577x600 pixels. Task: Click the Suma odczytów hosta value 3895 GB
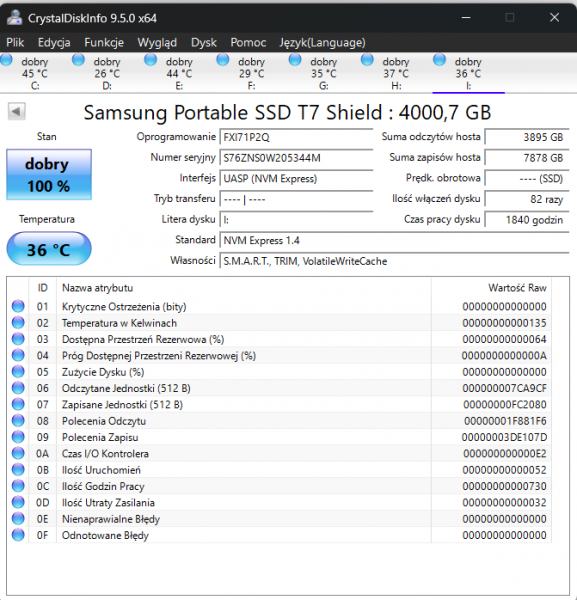pos(527,137)
